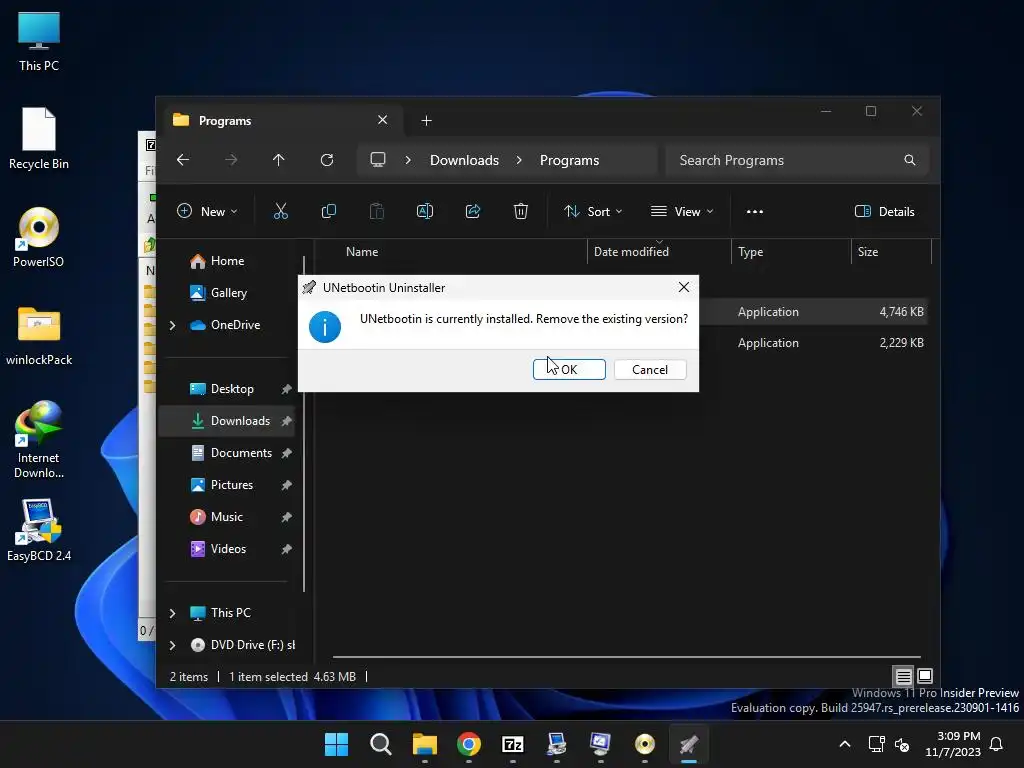Viewport: 1024px width, 768px height.
Task: Expand DVD Drive (F:) tree node
Action: tap(172, 645)
